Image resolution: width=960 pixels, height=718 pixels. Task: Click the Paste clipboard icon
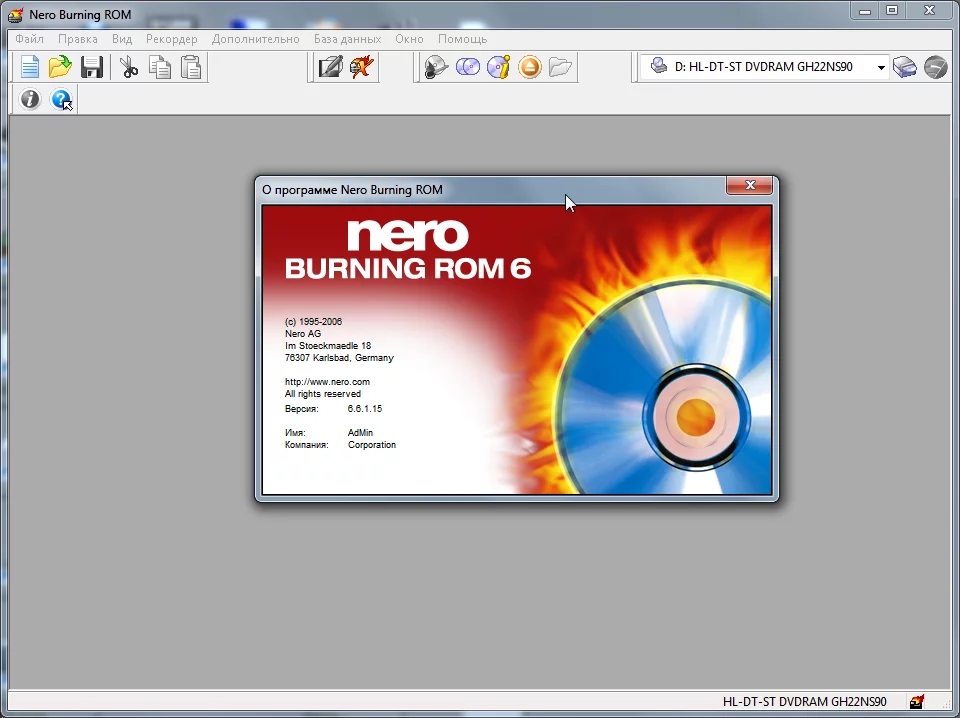click(191, 67)
